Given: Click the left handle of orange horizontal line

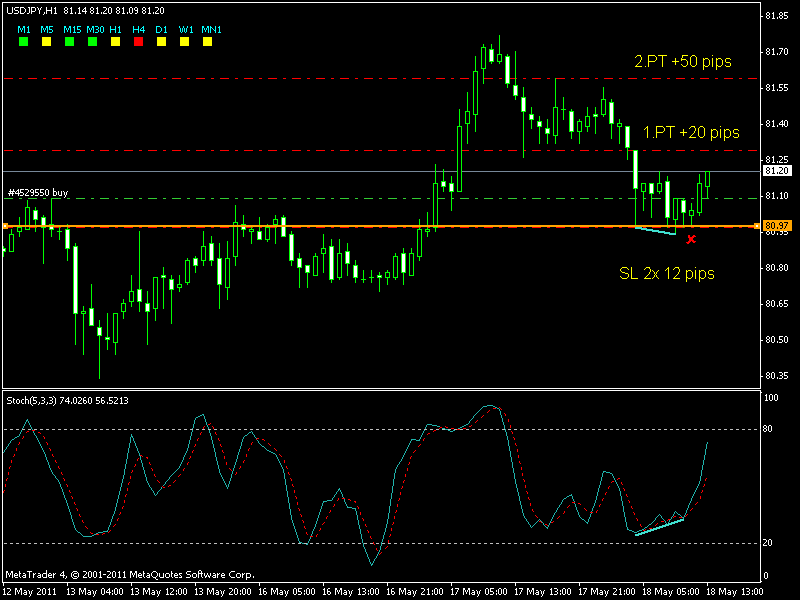Looking at the screenshot, I should coord(5,226).
